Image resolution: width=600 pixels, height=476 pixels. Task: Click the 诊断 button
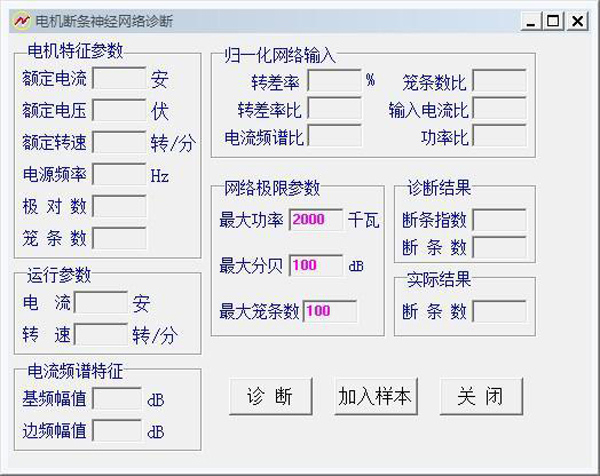(270, 396)
